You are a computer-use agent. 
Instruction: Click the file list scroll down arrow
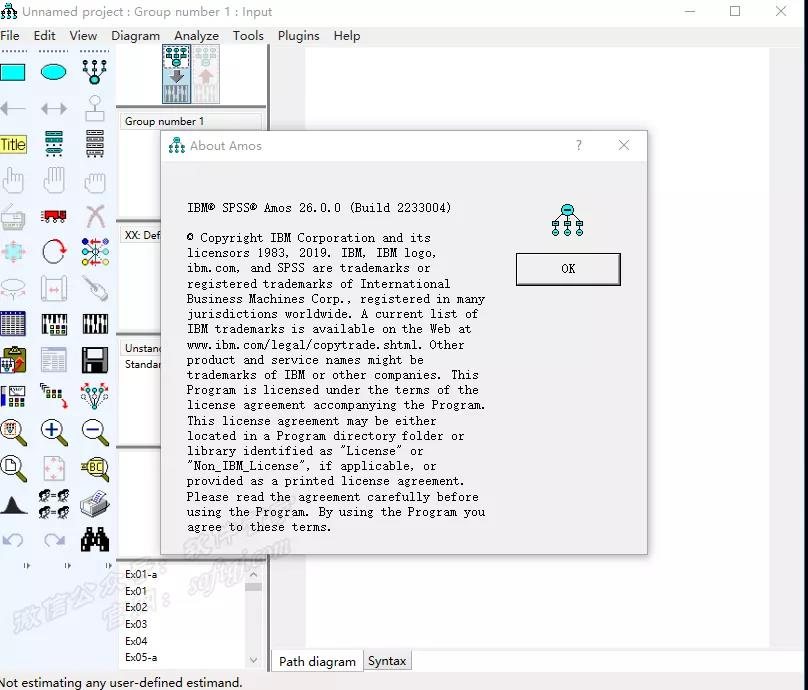click(x=254, y=660)
